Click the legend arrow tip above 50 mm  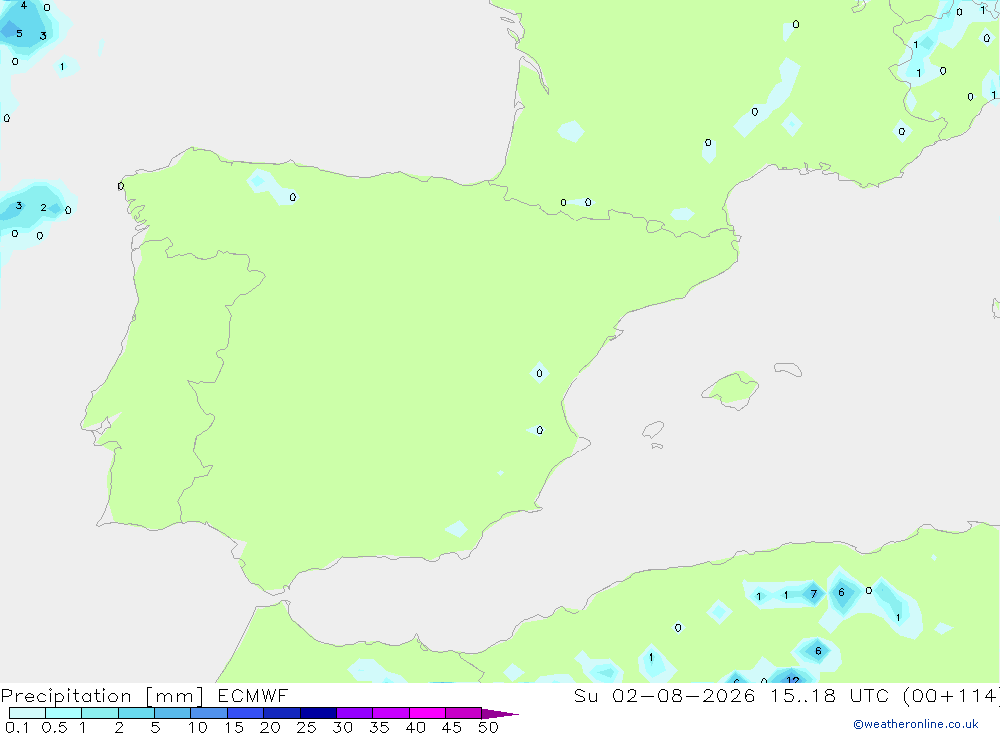click(x=500, y=713)
